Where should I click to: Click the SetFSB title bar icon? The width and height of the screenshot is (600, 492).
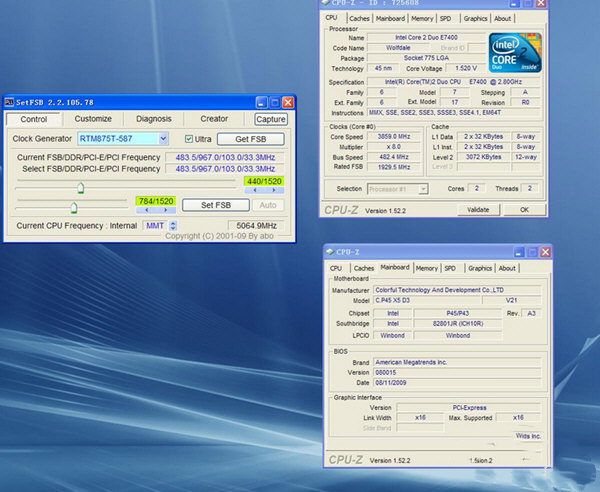[10, 102]
